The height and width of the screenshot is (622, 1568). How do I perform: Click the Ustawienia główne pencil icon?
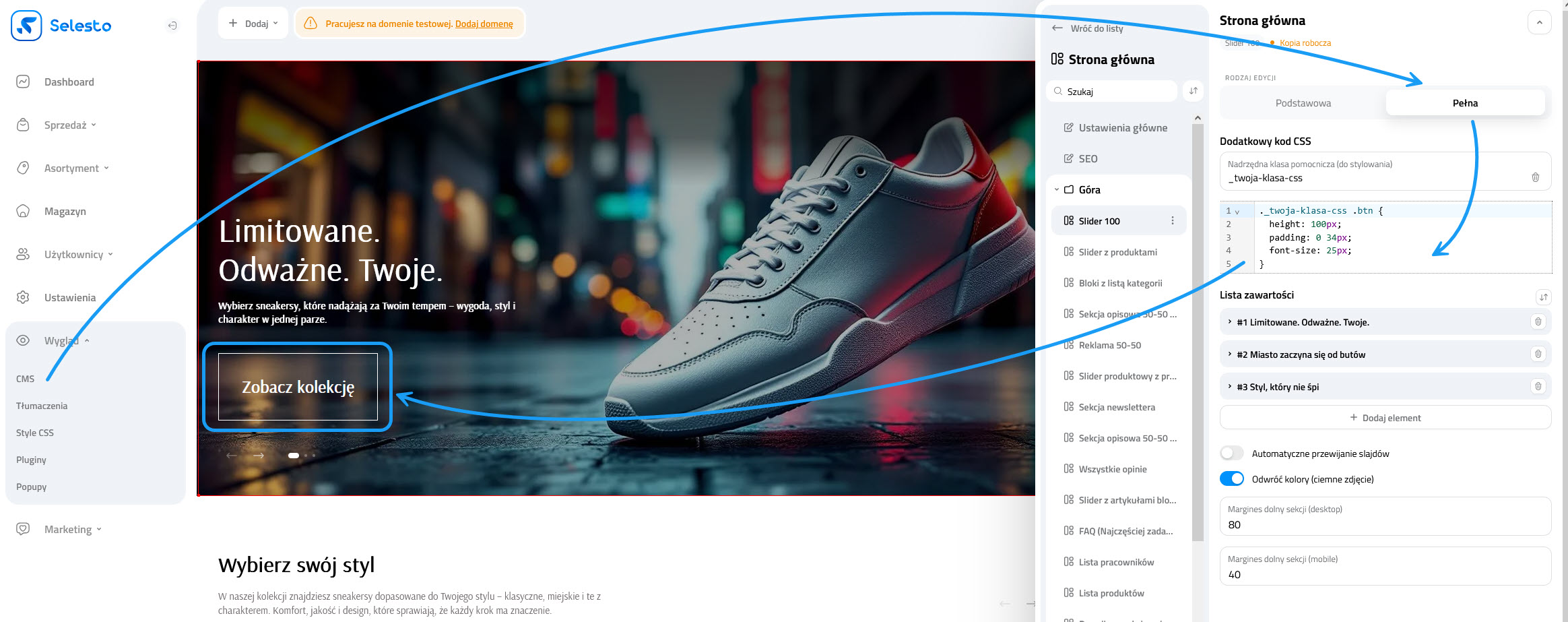pos(1068,127)
